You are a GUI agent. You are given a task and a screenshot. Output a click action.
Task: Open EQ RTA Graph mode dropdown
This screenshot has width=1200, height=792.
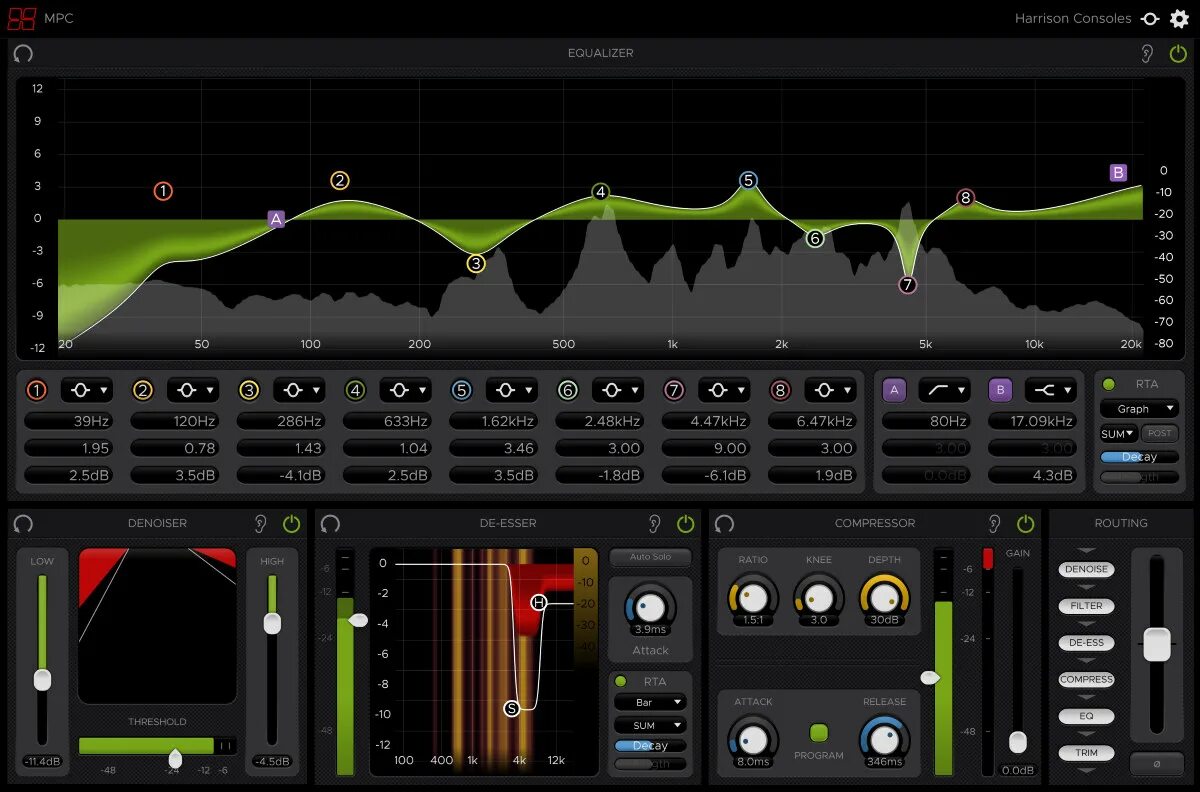(1139, 409)
